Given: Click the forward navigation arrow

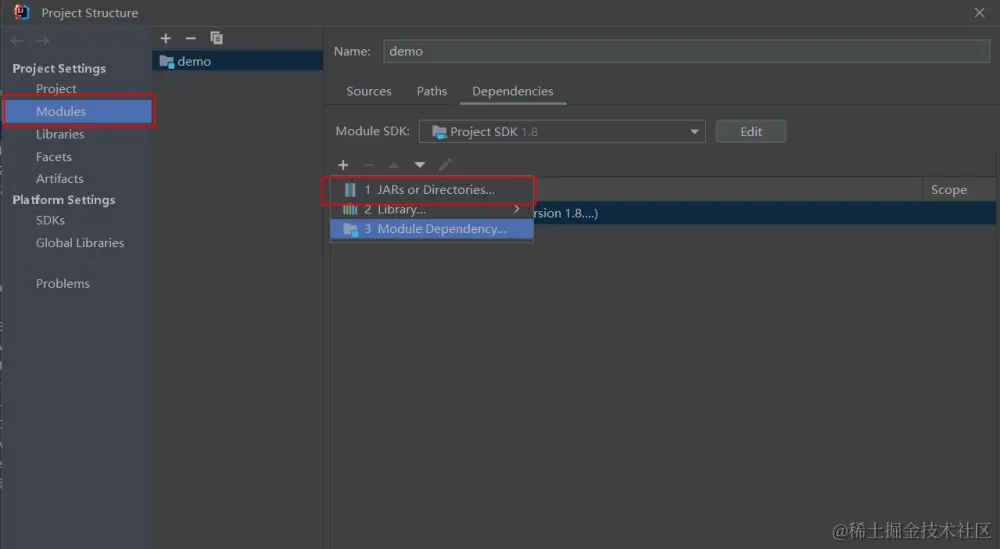Looking at the screenshot, I should pyautogui.click(x=43, y=41).
